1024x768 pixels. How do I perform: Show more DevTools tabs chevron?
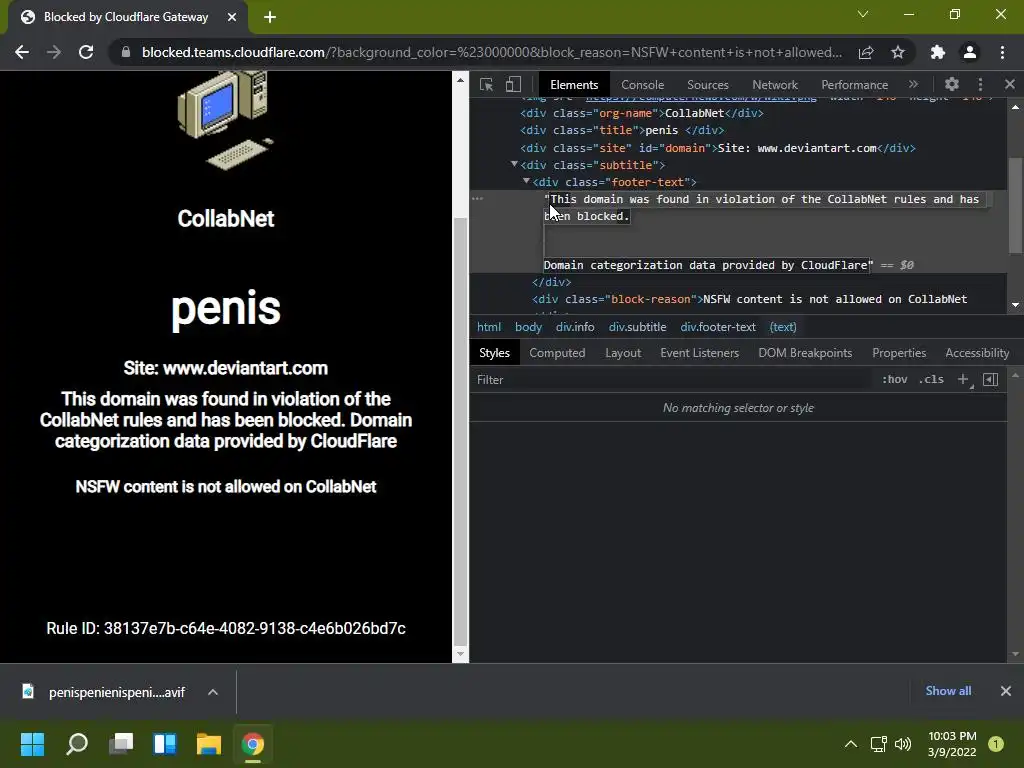tap(913, 84)
